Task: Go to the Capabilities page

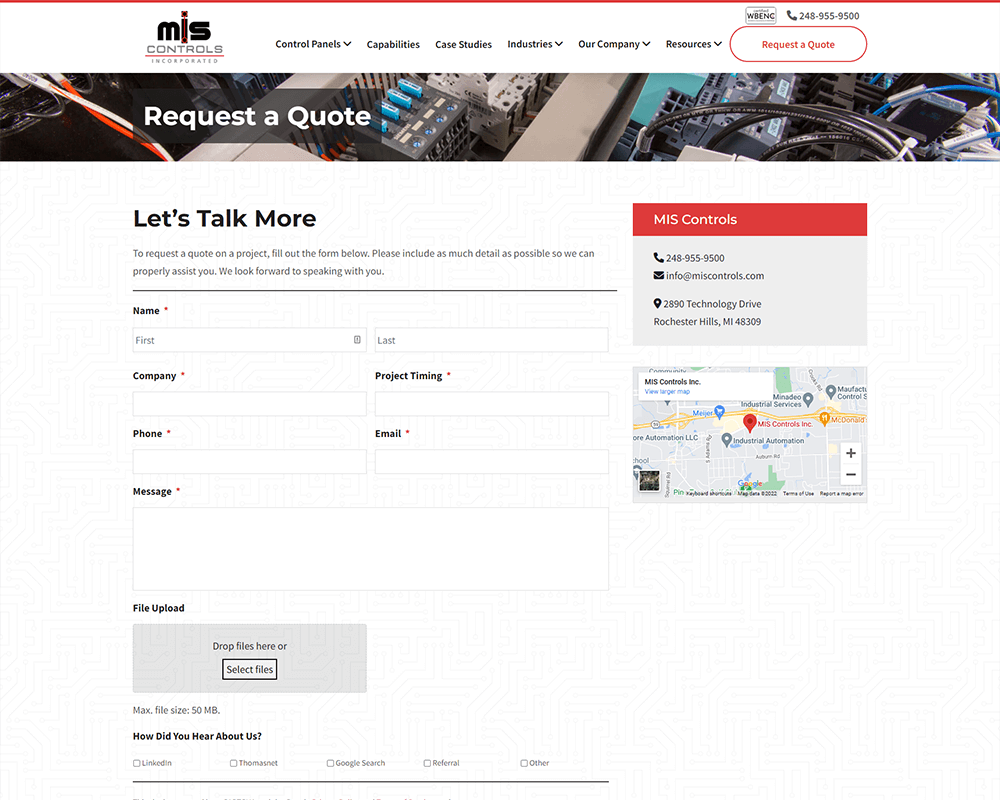Action: [x=393, y=44]
